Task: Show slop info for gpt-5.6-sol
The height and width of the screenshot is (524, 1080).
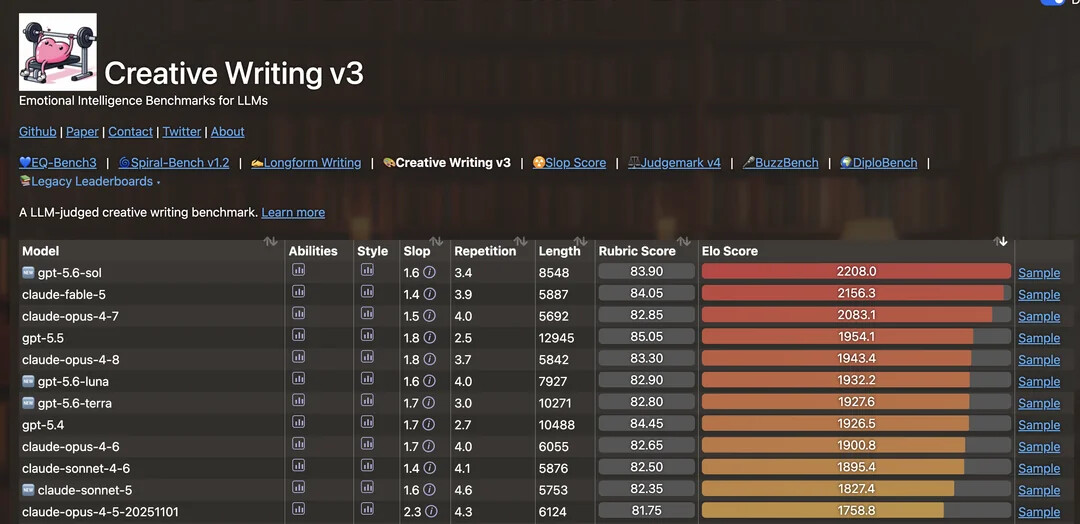Action: point(429,273)
